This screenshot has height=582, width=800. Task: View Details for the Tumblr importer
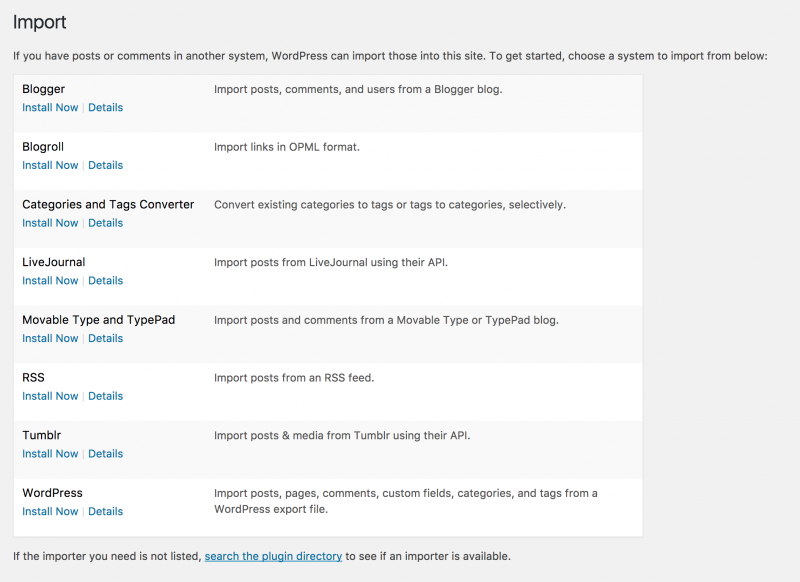(105, 453)
